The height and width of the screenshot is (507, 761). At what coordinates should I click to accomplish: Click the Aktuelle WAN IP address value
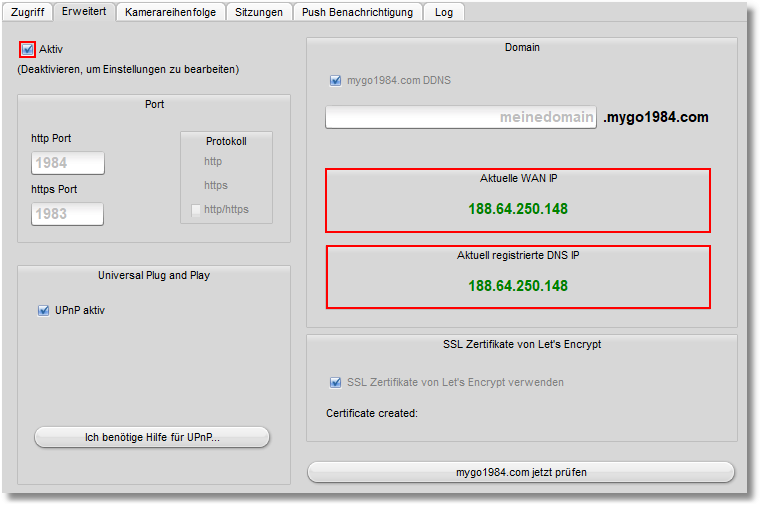[x=518, y=210]
